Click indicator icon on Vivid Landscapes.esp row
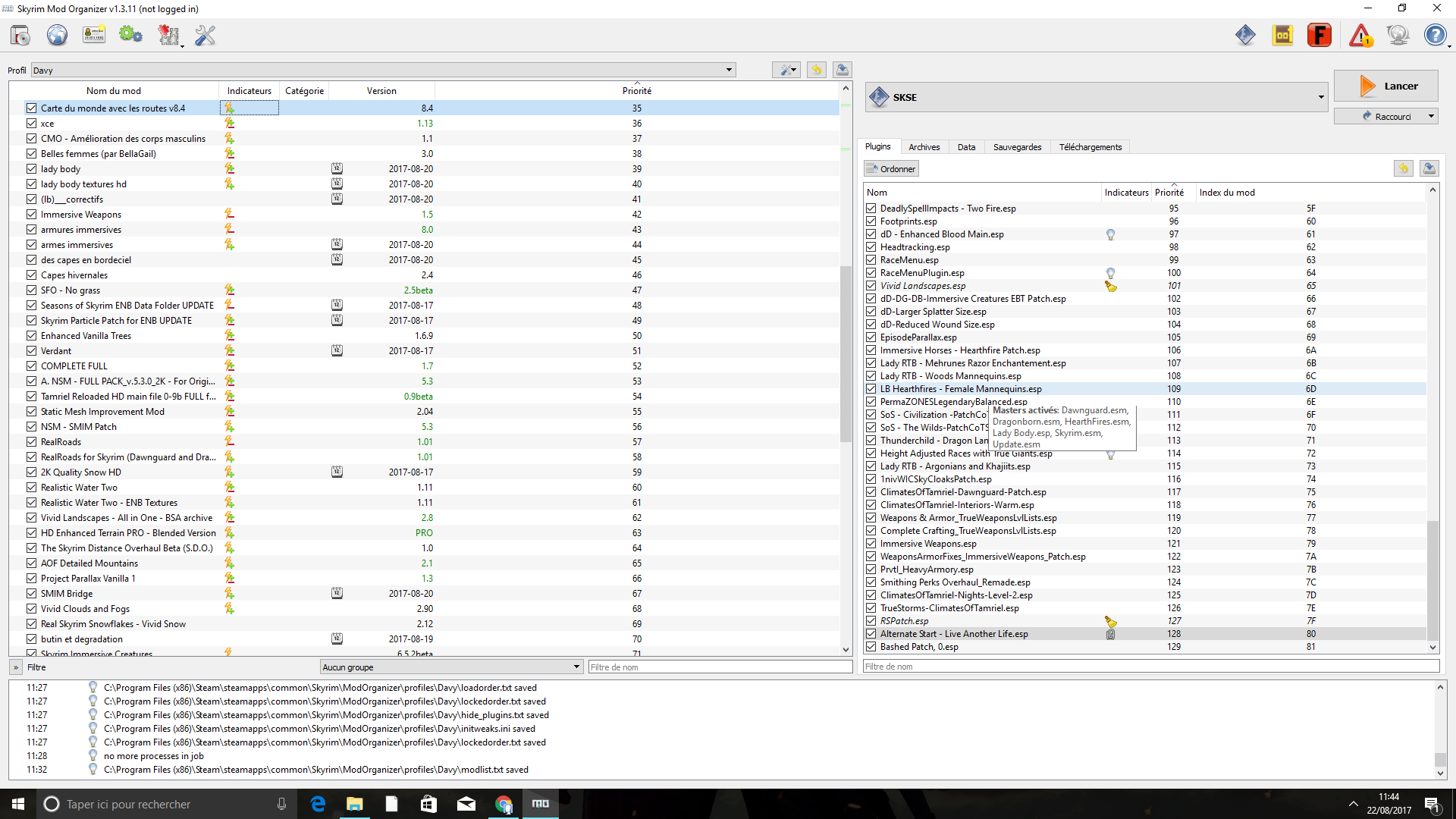The image size is (1456, 819). [1111, 286]
